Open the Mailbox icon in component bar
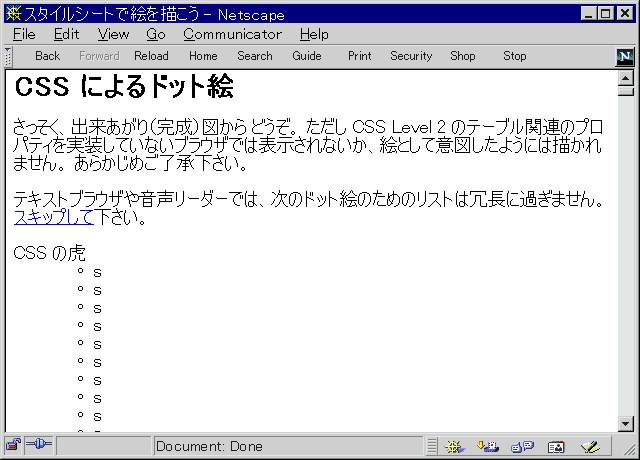This screenshot has width=640, height=460. tap(489, 446)
